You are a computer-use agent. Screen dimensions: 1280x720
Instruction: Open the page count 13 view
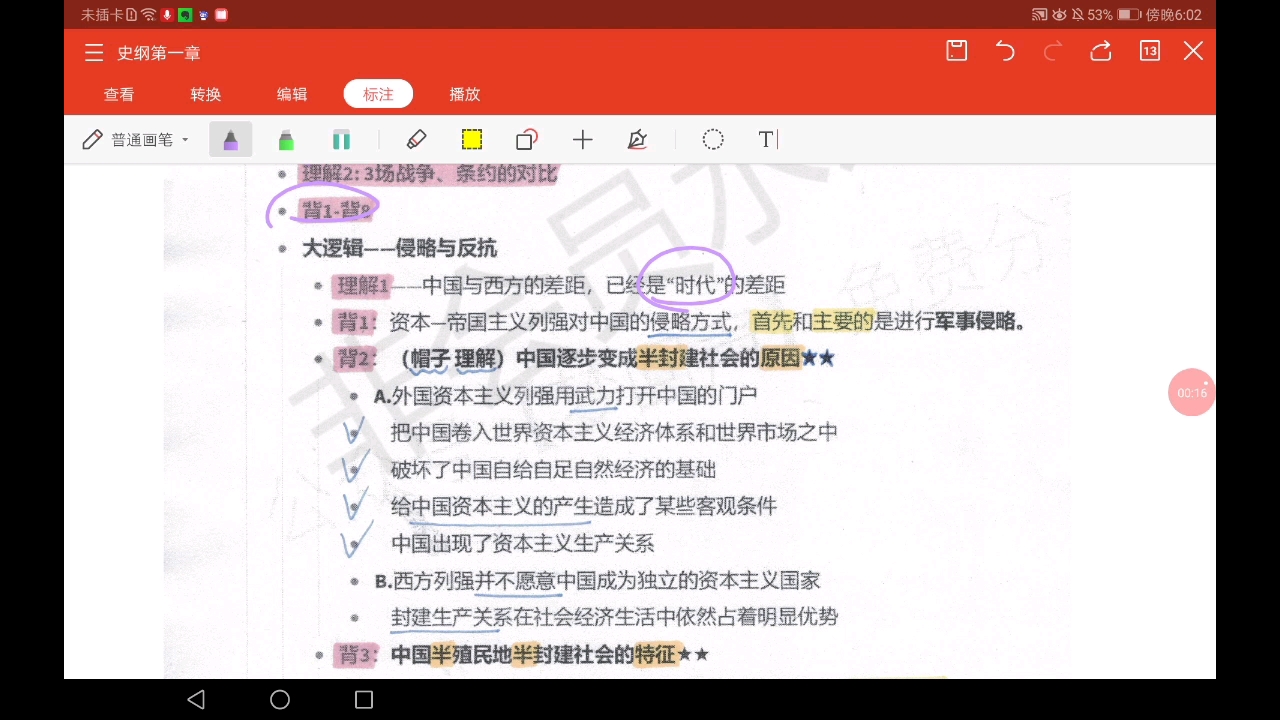click(1149, 51)
